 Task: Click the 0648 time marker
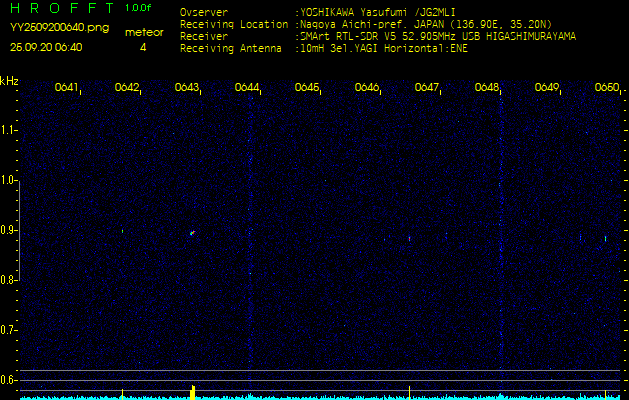(487, 87)
